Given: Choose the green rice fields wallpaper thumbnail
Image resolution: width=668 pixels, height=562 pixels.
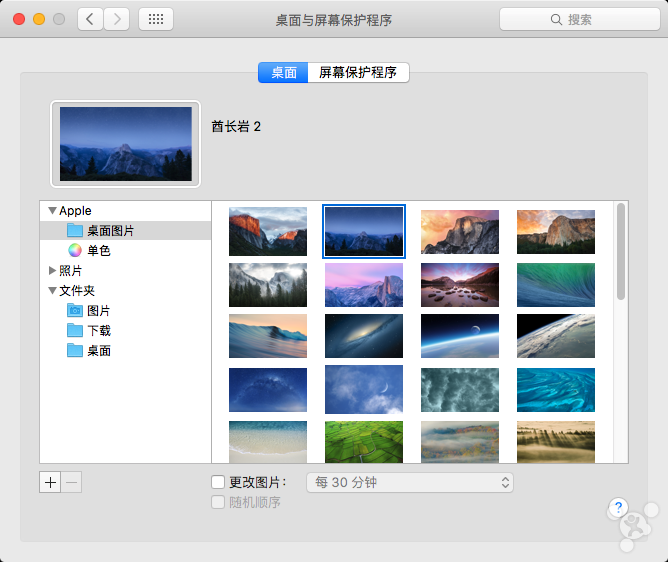Looking at the screenshot, I should click(364, 442).
